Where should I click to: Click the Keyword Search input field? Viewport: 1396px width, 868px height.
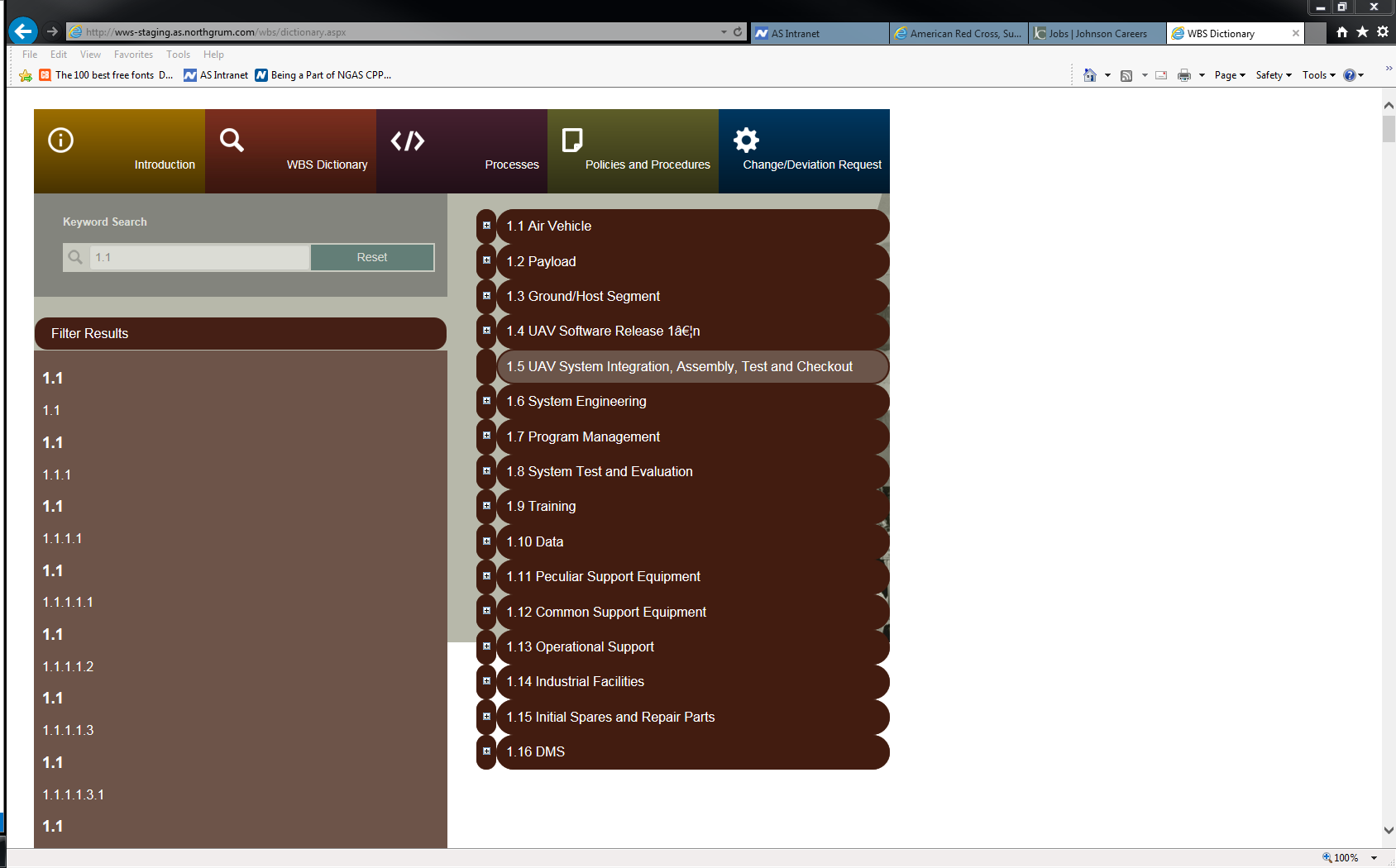[x=198, y=257]
